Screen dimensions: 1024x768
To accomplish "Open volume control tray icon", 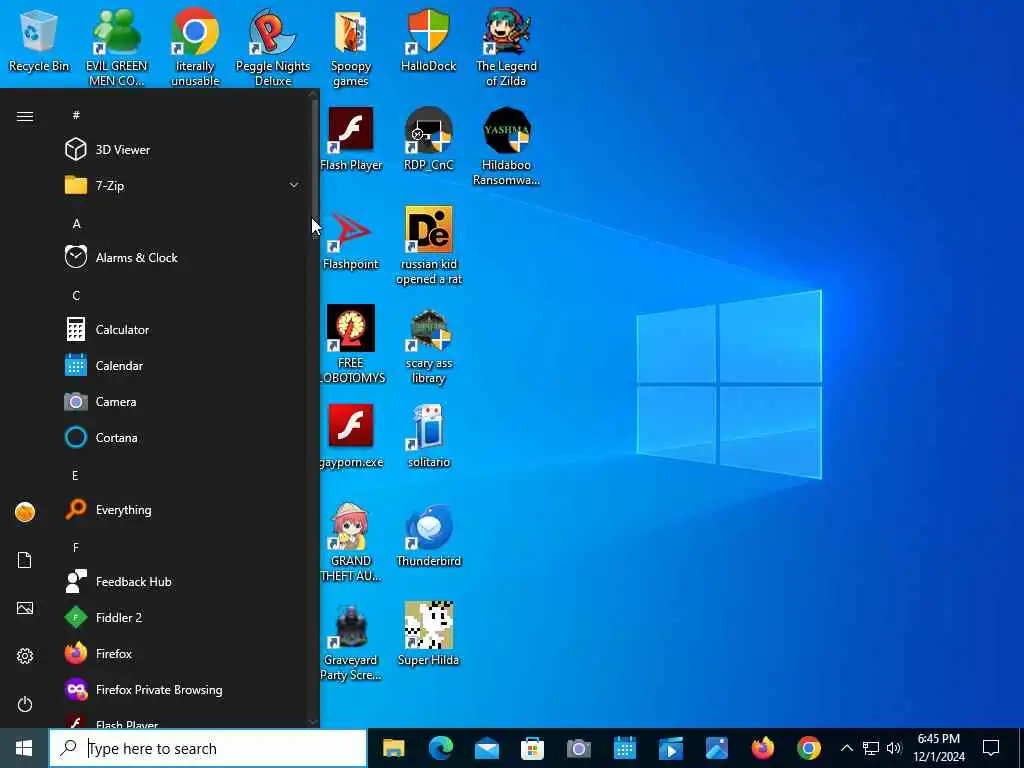I will tap(894, 748).
